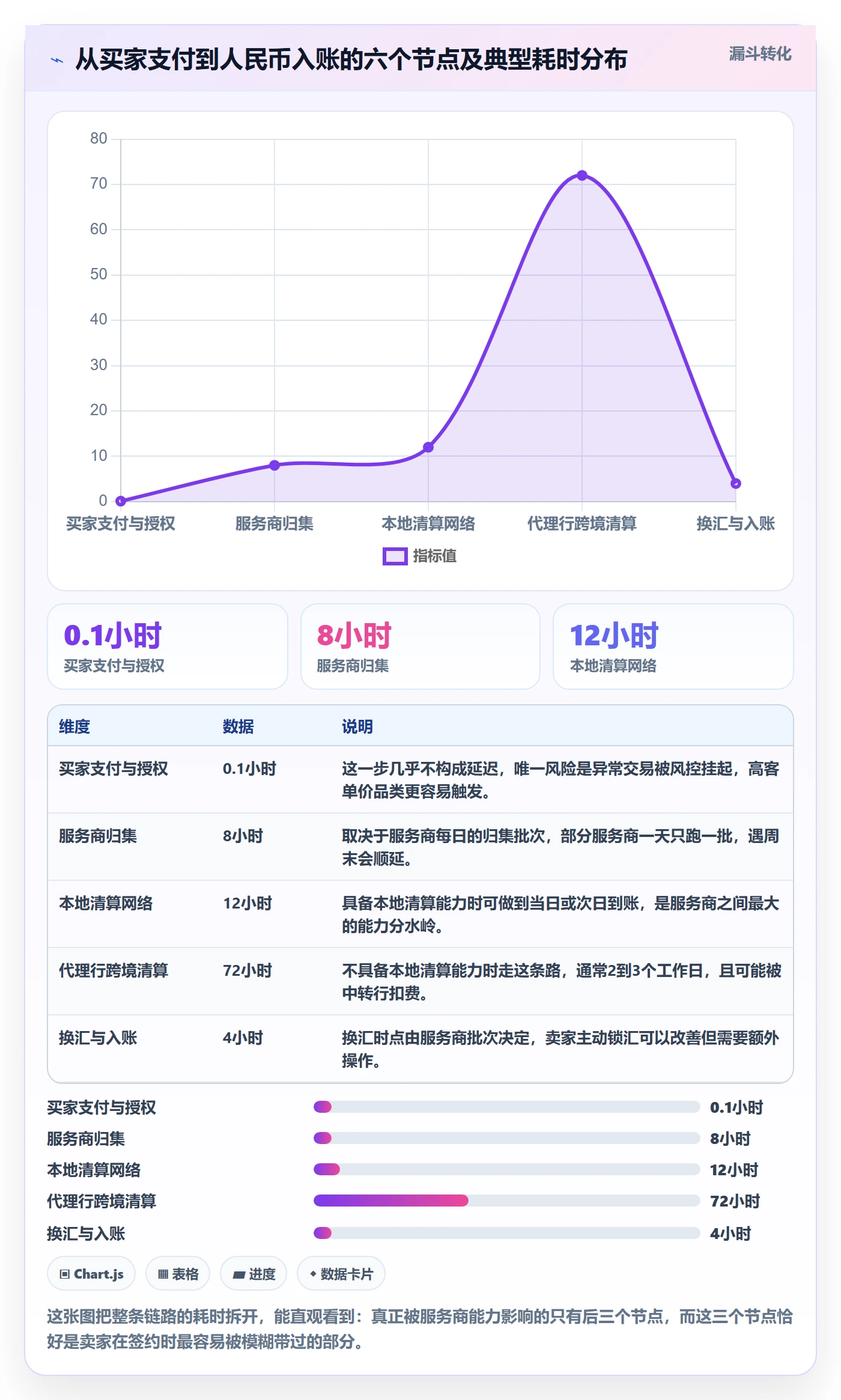Click the chart data point above 服务商归集
This screenshot has height=1400, width=841.
275,465
